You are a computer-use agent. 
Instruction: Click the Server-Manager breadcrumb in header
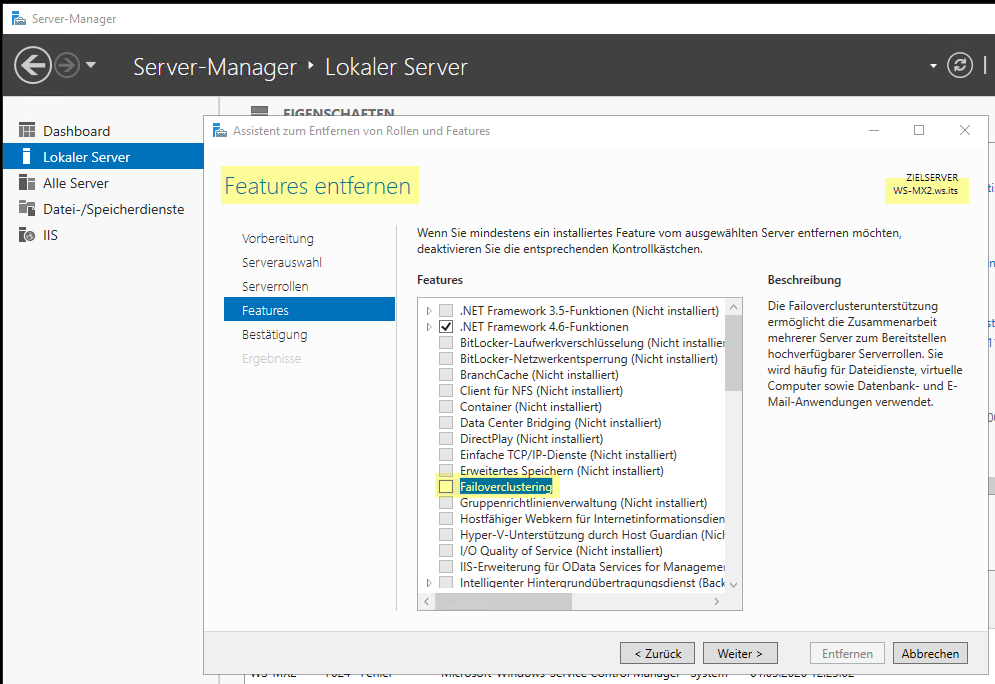214,67
